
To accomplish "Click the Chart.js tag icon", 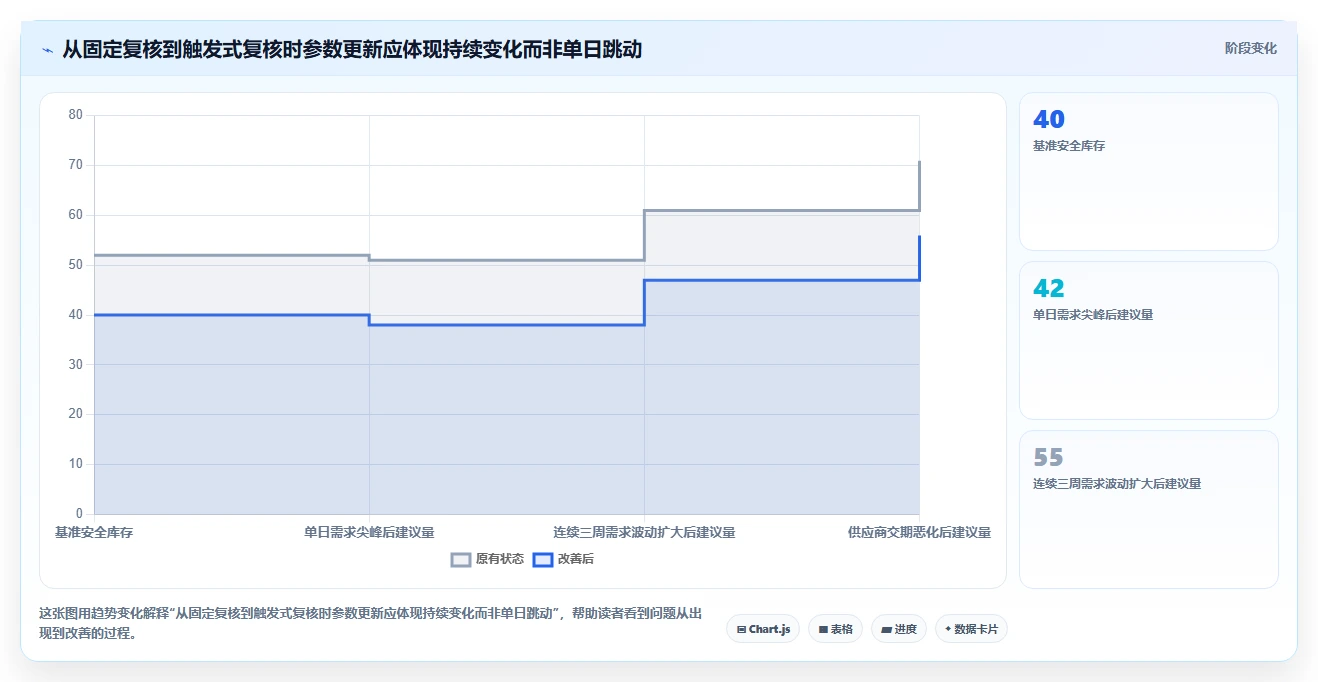I will [741, 630].
